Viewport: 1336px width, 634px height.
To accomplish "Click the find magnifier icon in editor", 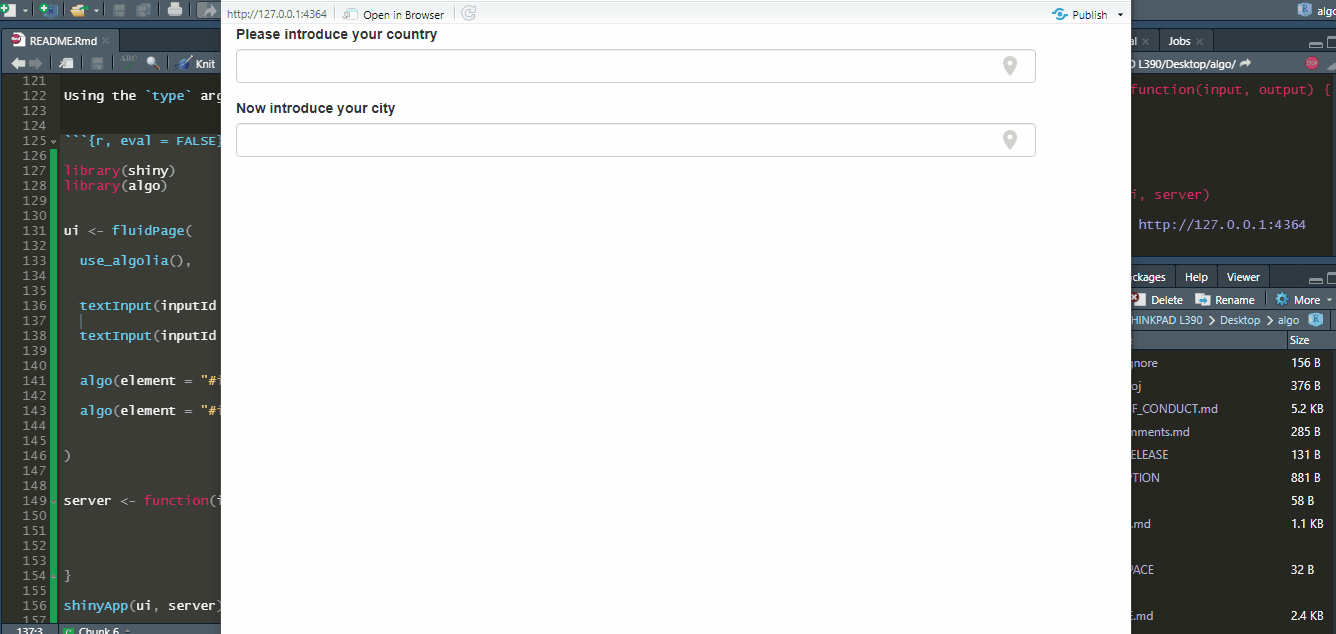I will point(153,63).
